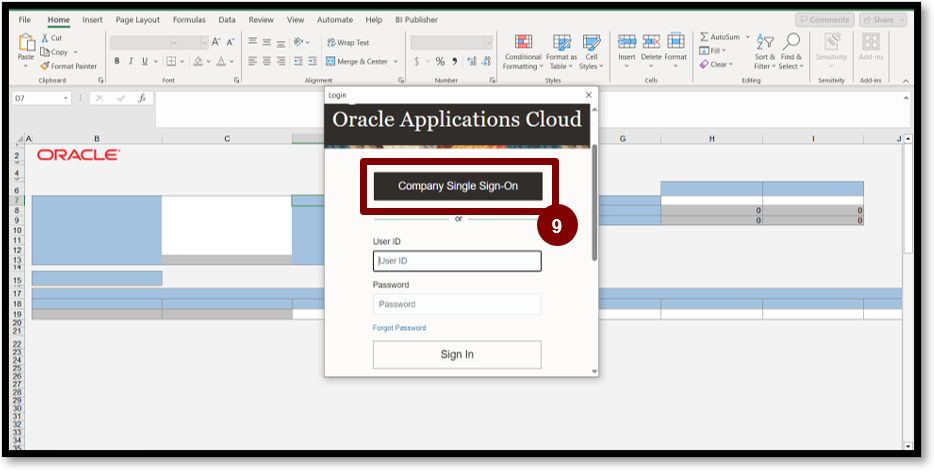Toggle Underline formatting
Screen dimensions: 934x471
(145, 61)
